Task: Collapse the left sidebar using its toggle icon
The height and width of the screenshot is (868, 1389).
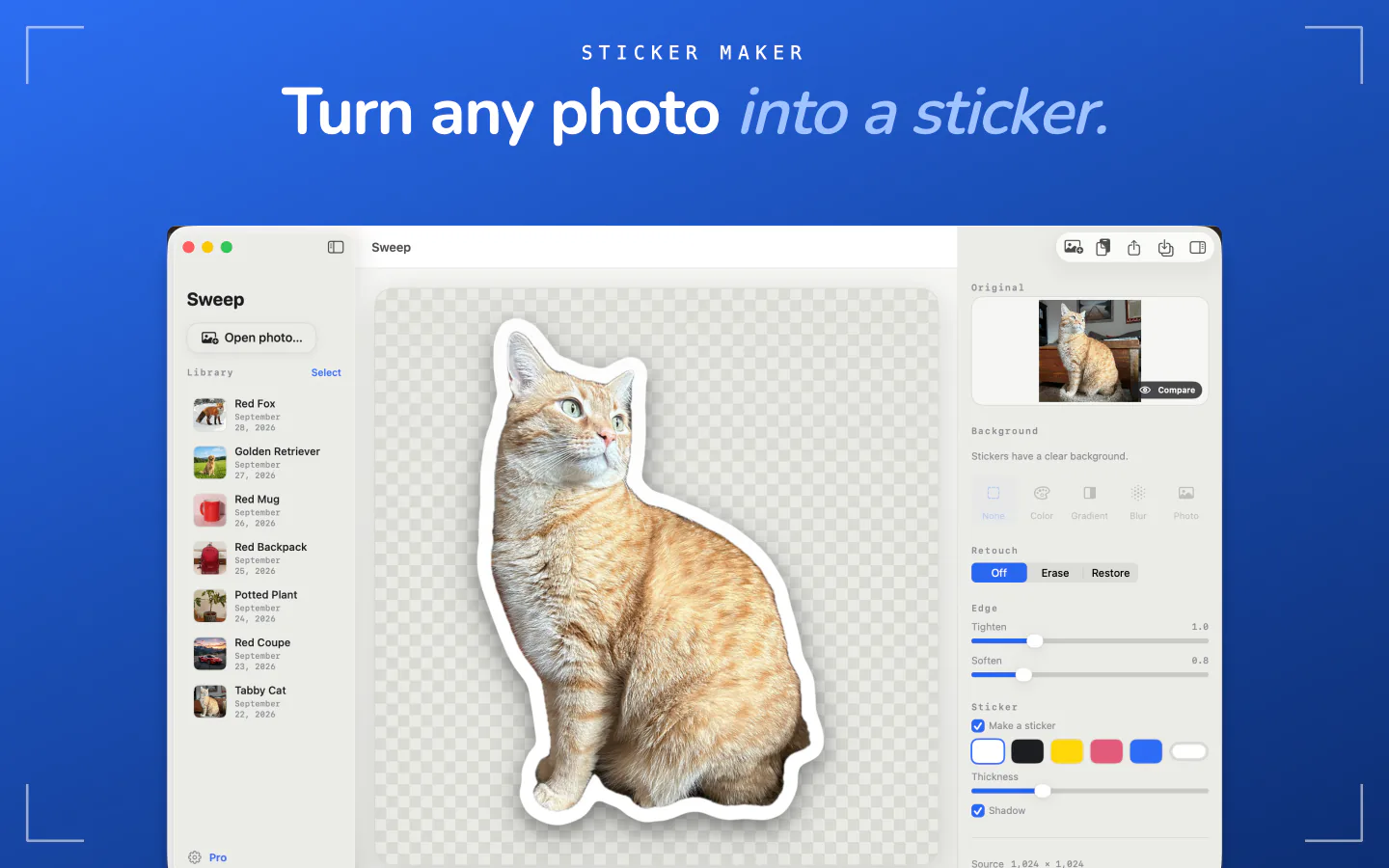Action: 336,247
